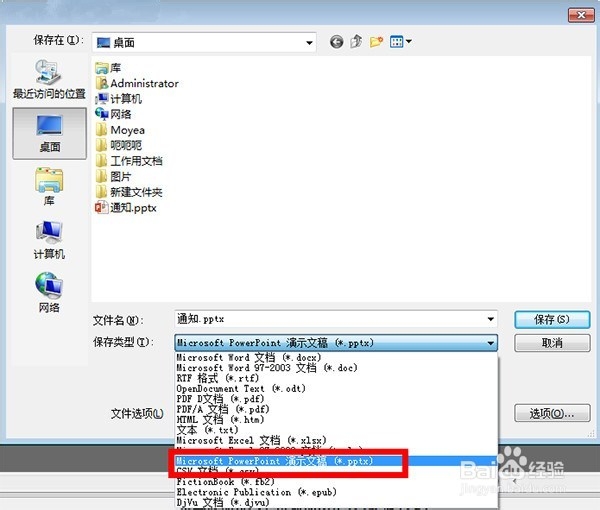600x510 pixels.
Task: Choose Microsoft Word 97-2003 文档 (*.doc) format
Action: click(x=336, y=368)
